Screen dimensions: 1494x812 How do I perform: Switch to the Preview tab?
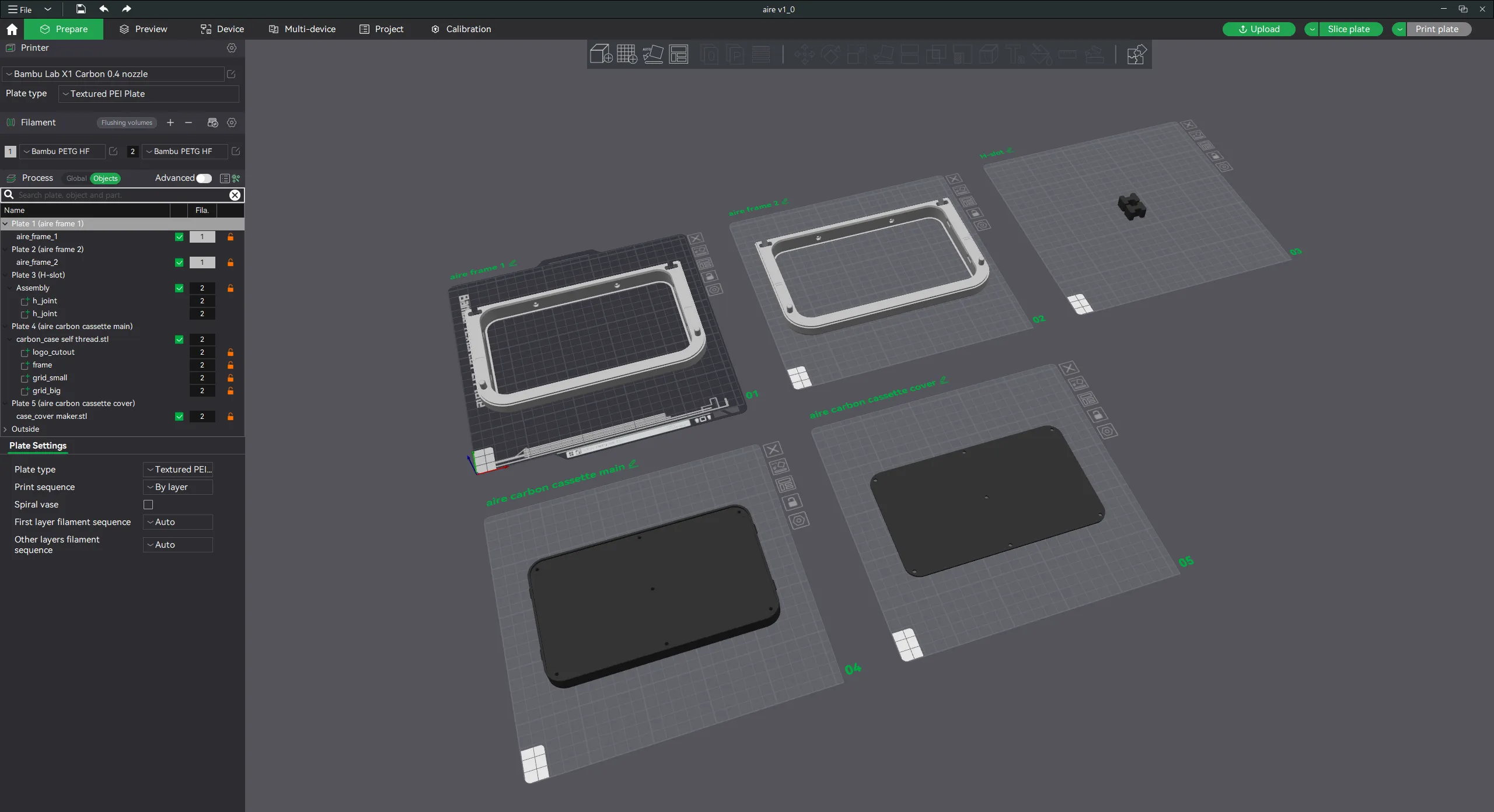coord(143,29)
